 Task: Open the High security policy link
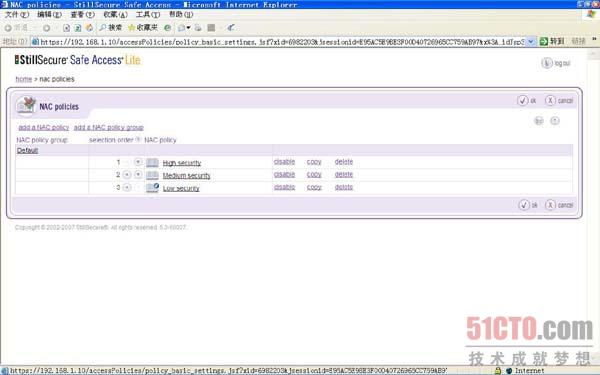coord(182,163)
